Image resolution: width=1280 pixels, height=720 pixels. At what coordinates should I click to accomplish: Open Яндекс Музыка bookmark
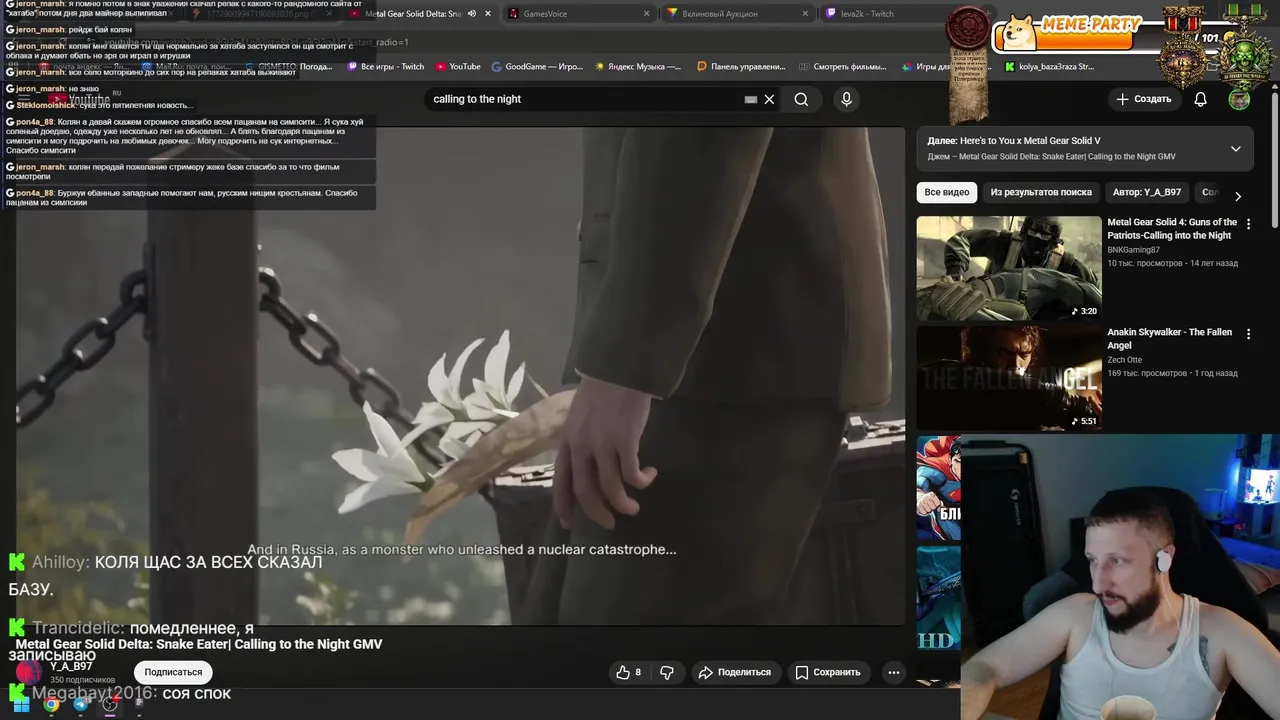click(x=637, y=67)
